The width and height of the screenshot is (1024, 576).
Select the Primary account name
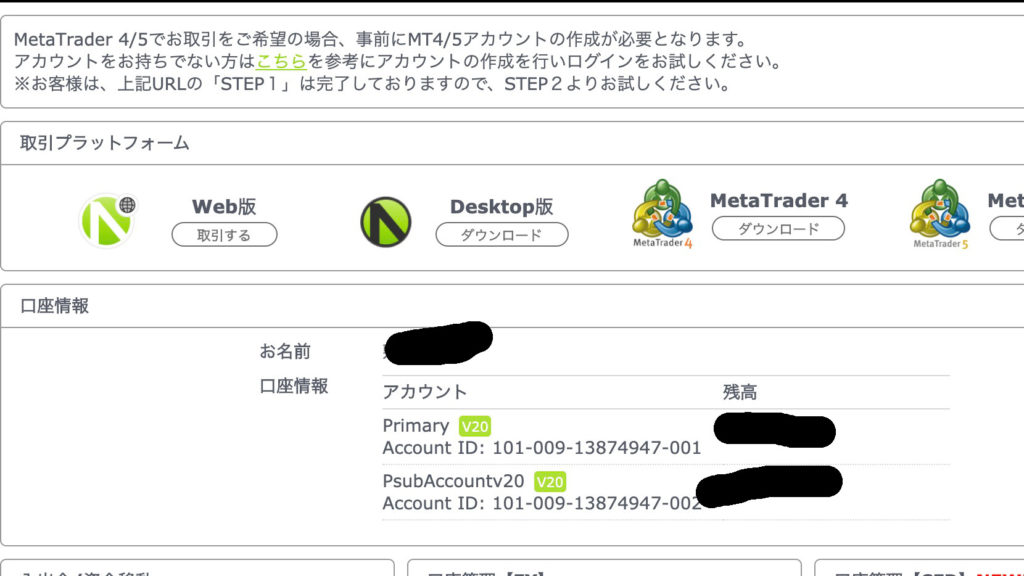click(416, 426)
